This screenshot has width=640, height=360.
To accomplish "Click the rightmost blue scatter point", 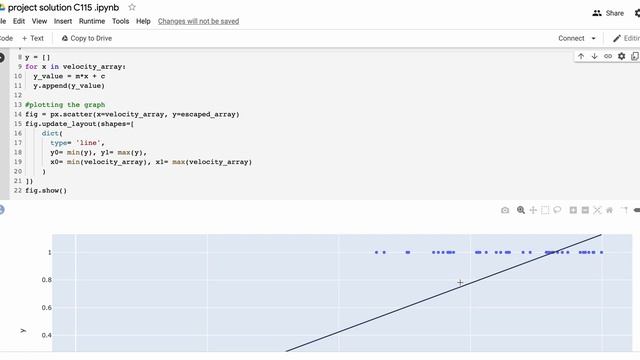I will (x=601, y=252).
